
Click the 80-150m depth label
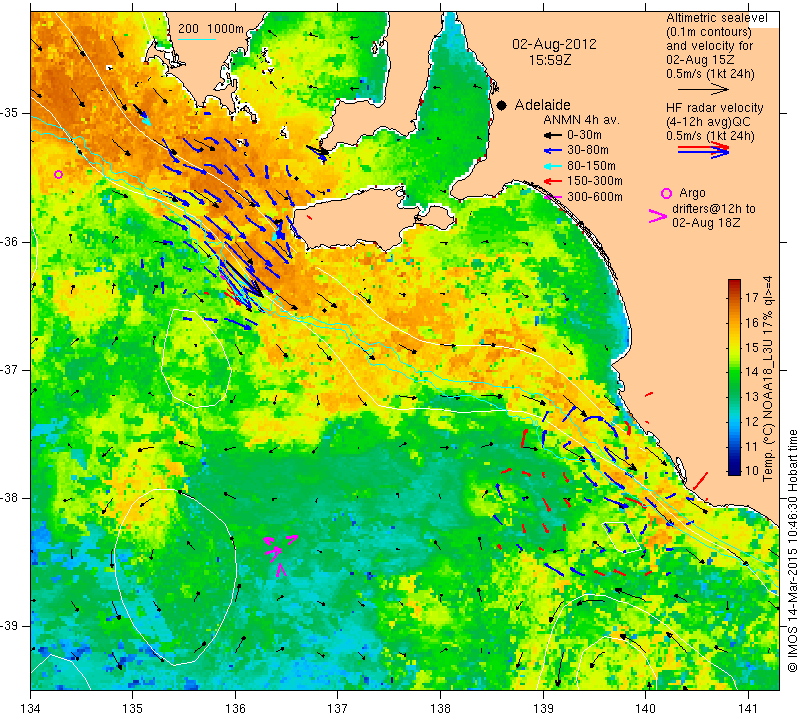point(591,166)
